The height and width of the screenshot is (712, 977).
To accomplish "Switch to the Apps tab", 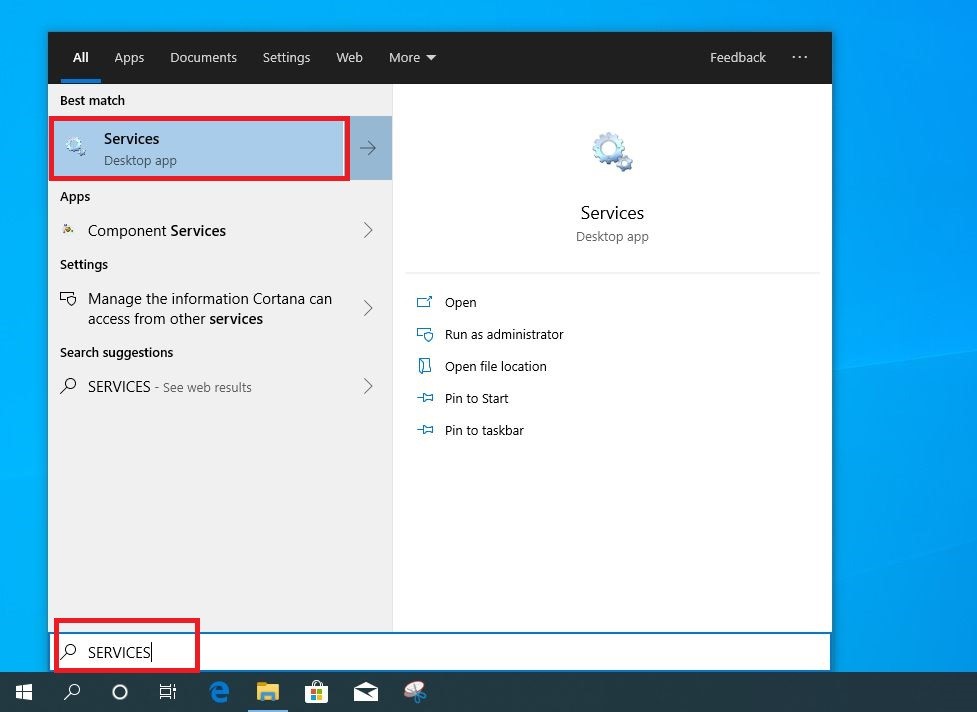I will pyautogui.click(x=129, y=57).
